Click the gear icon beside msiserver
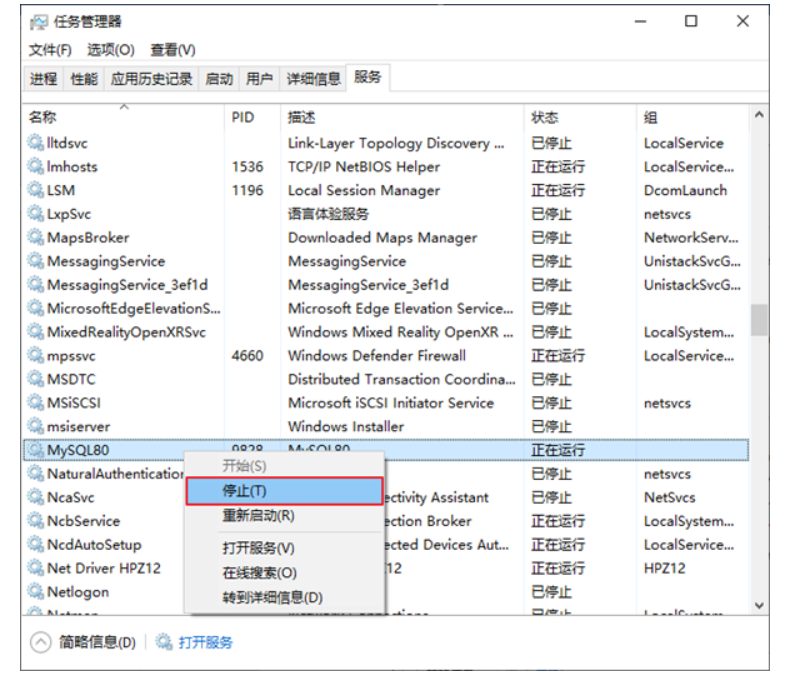Viewport: 797px width, 683px height. (x=36, y=426)
